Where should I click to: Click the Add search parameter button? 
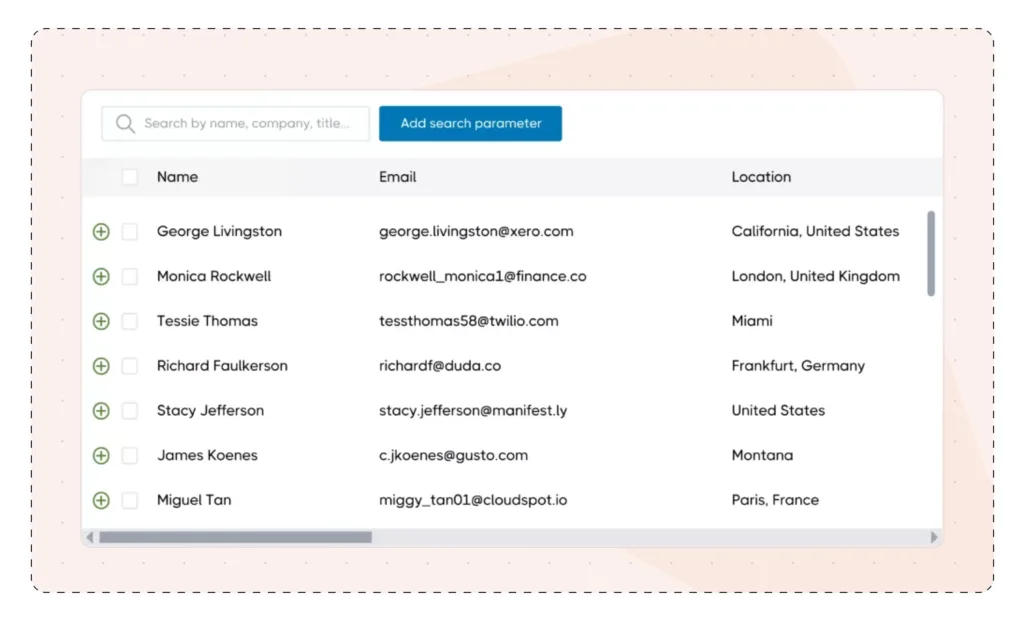click(470, 123)
